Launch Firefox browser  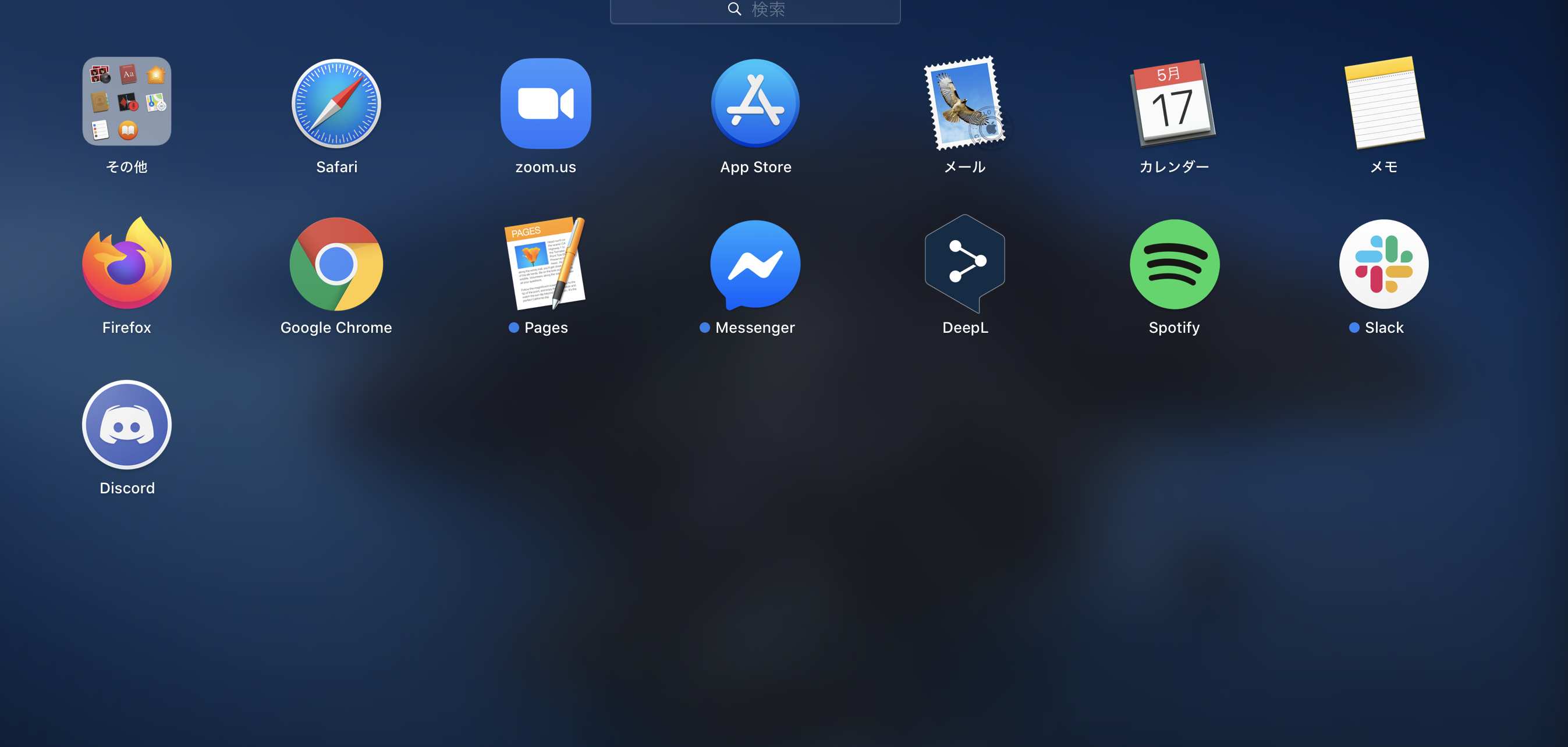click(127, 264)
